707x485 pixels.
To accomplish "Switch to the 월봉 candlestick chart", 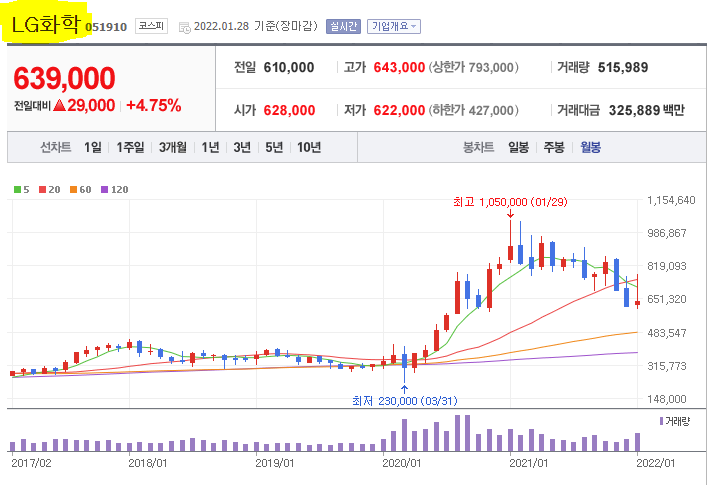I will pyautogui.click(x=591, y=147).
